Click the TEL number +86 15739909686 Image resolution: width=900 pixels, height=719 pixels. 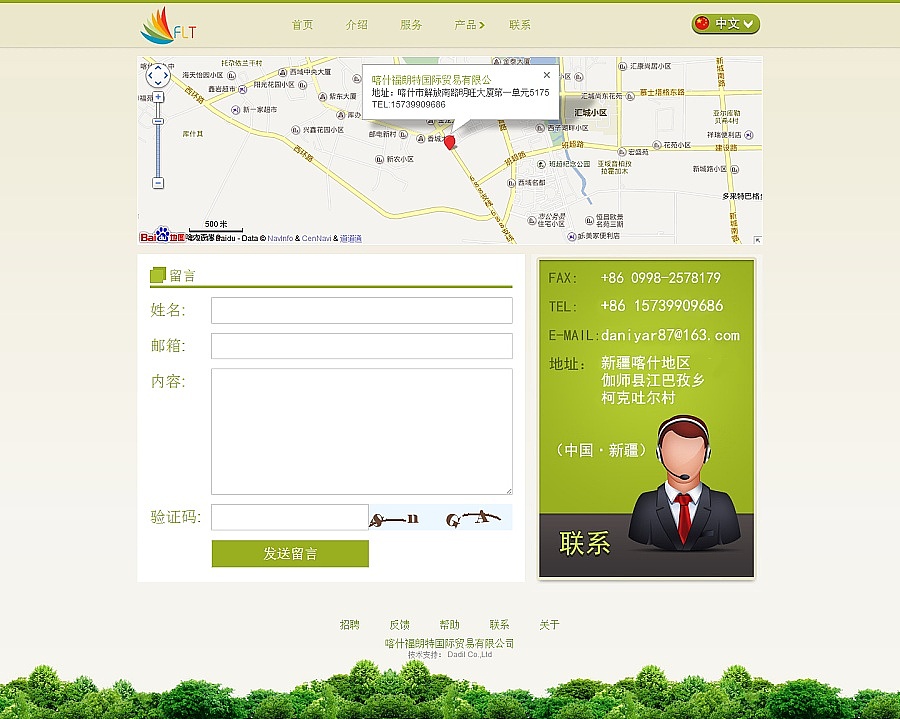click(662, 305)
